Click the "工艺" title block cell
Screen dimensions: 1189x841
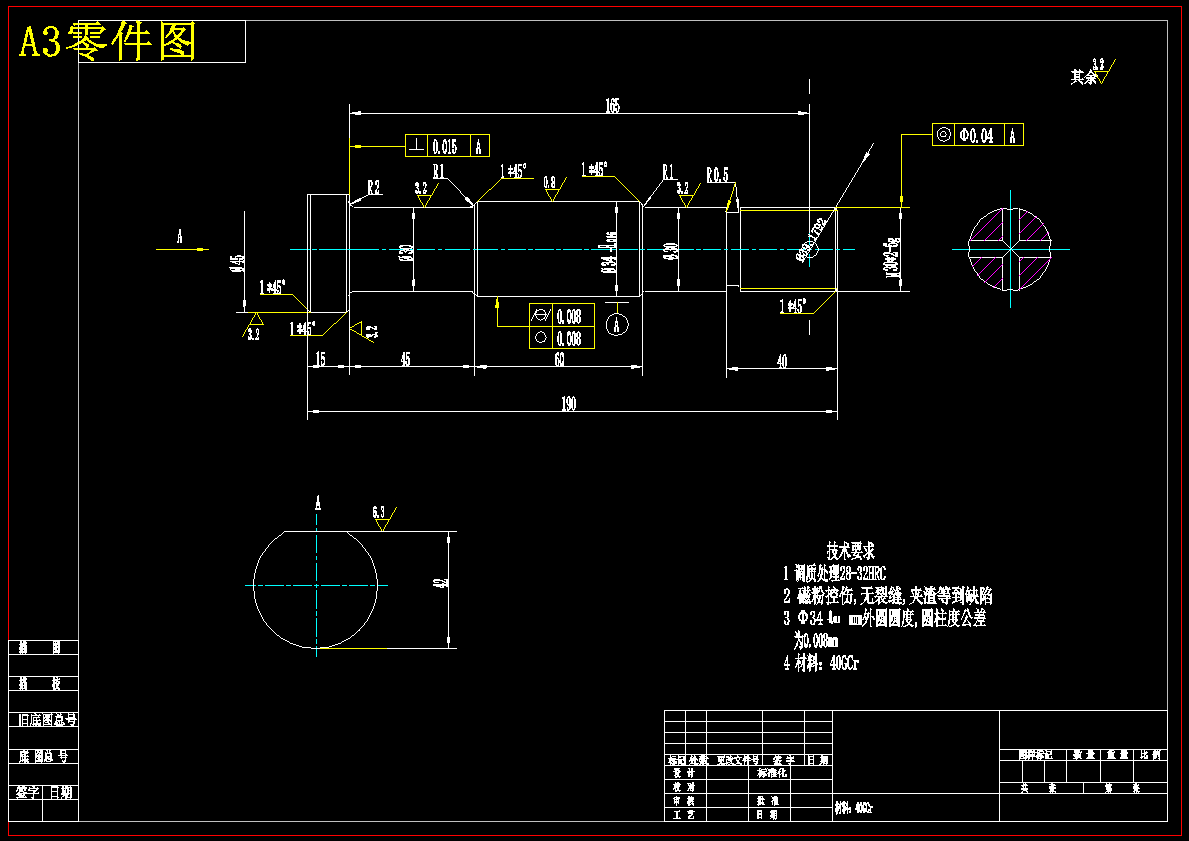point(684,815)
